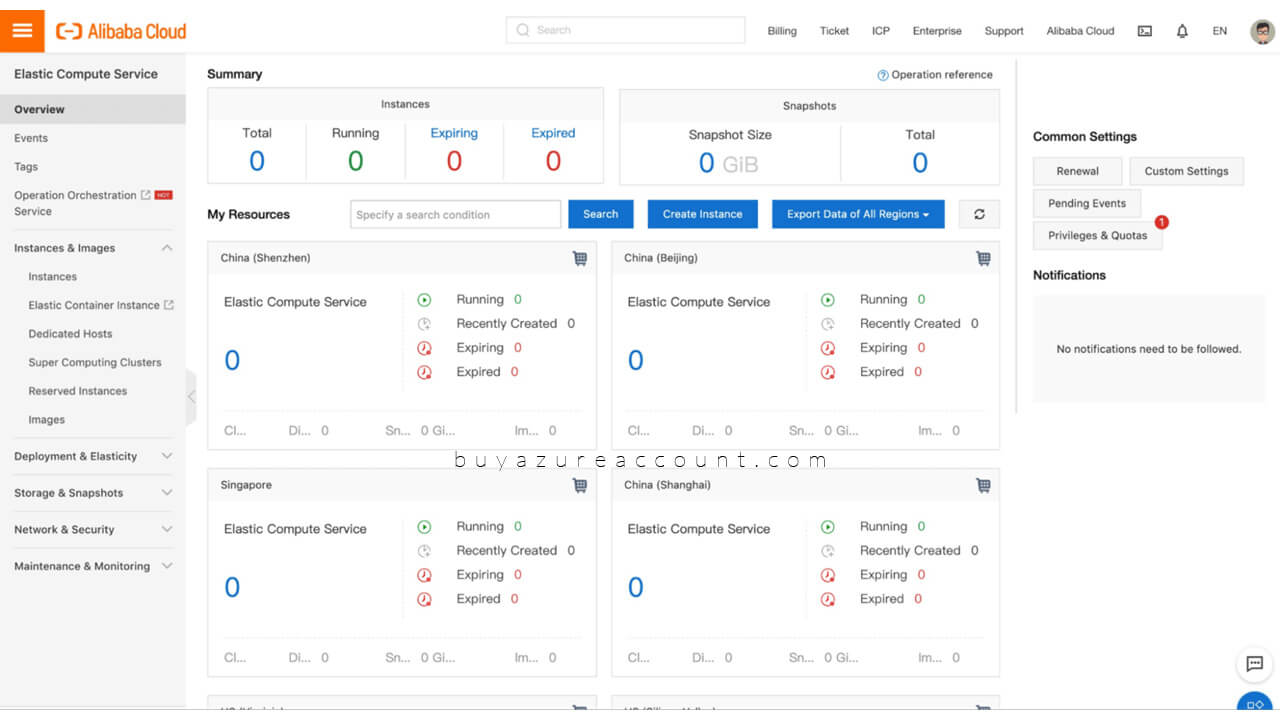
Task: Click the Expired clock icon in Singapore card
Action: coord(424,599)
